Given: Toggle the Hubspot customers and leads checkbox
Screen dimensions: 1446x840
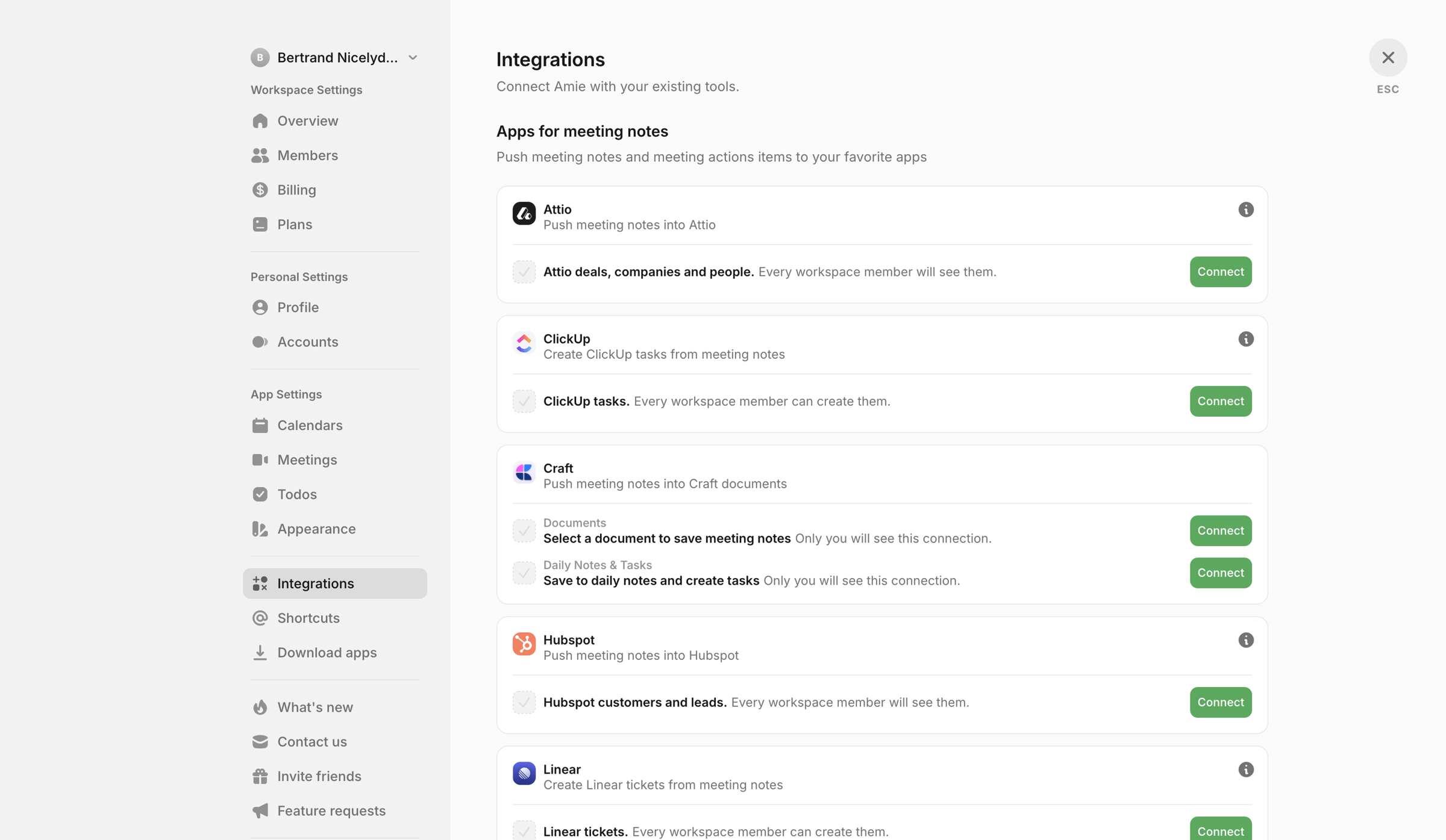Looking at the screenshot, I should pos(524,702).
